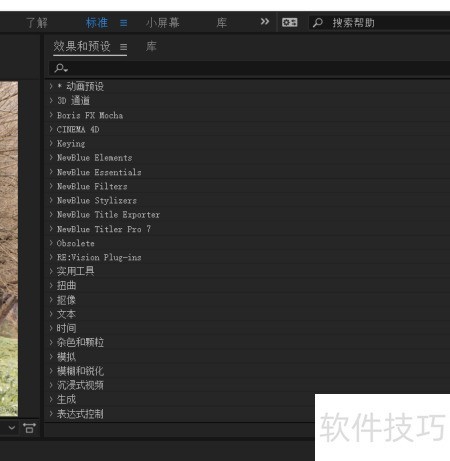The width and height of the screenshot is (450, 461).
Task: Select the 库 workspace in top bar
Action: (x=222, y=23)
